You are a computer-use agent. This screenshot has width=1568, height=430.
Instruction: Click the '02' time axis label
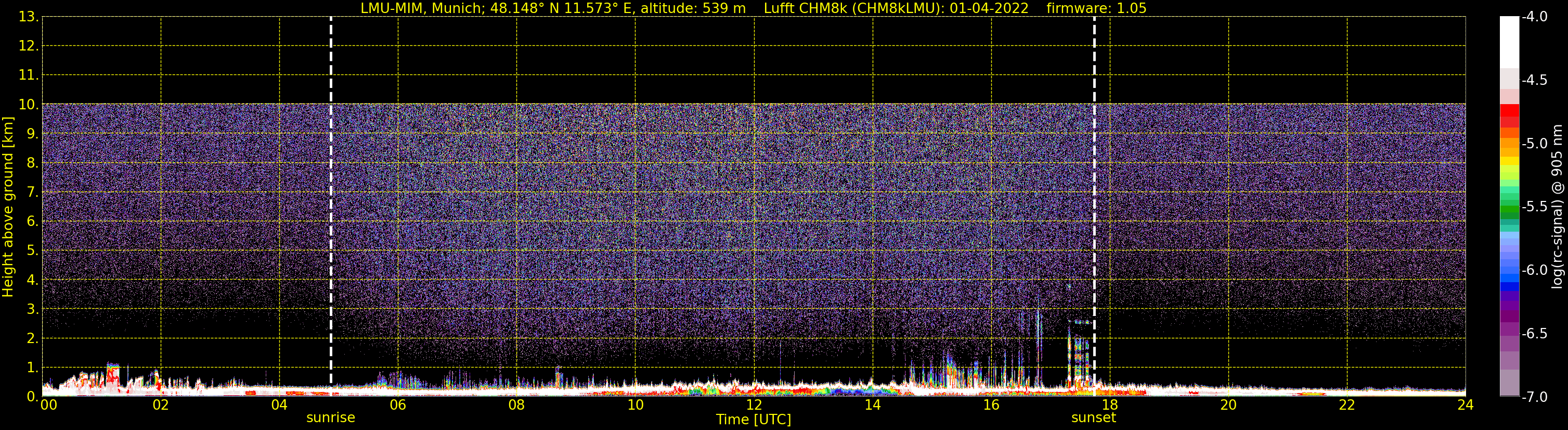161,405
